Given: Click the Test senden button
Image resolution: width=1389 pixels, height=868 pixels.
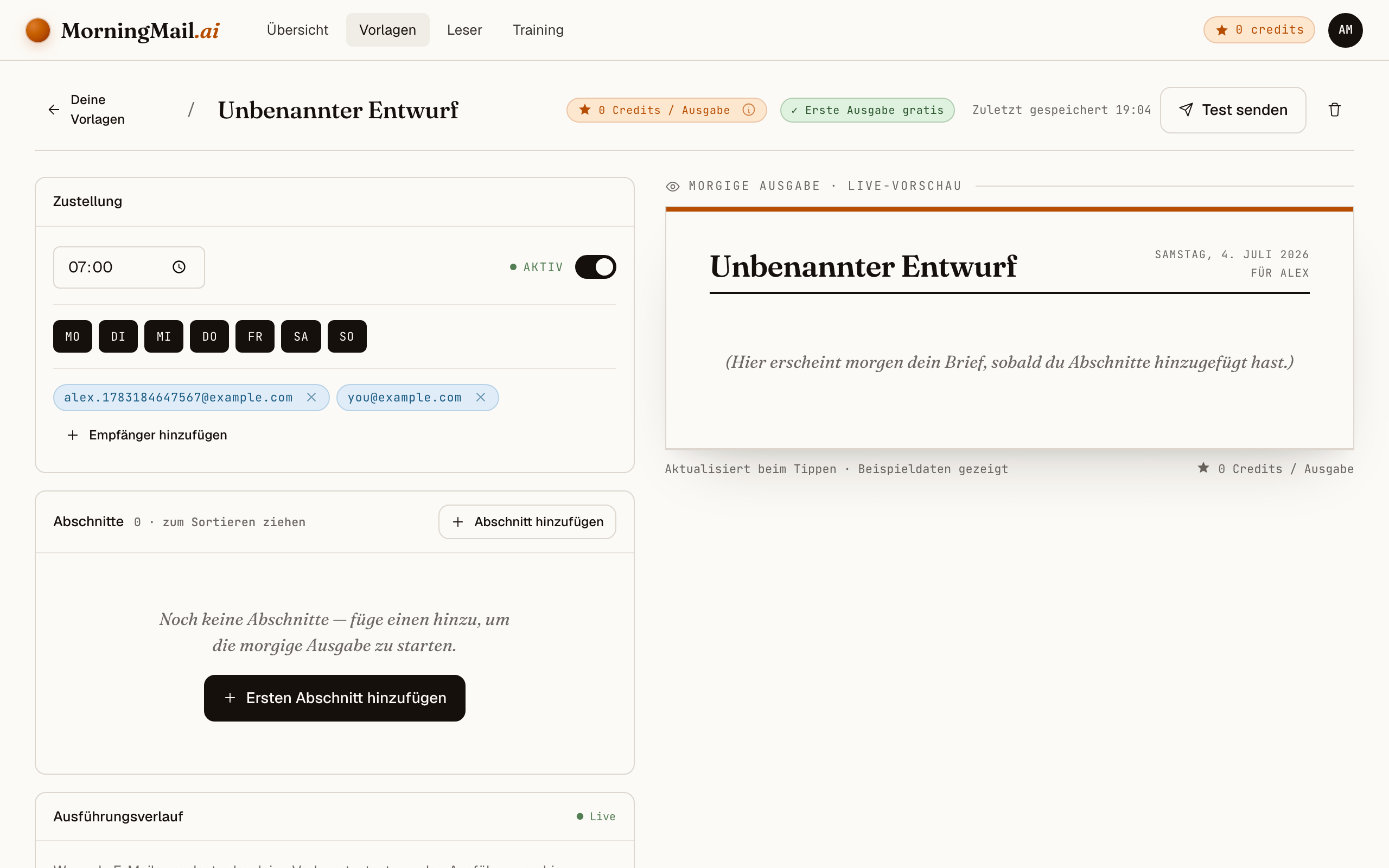Looking at the screenshot, I should click(1233, 110).
